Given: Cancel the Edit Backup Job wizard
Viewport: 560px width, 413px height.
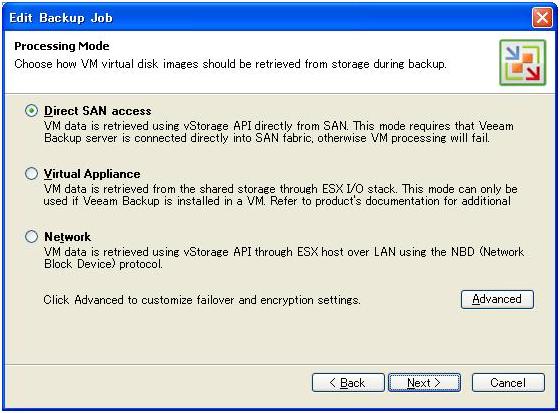Looking at the screenshot, I should pos(508,383).
